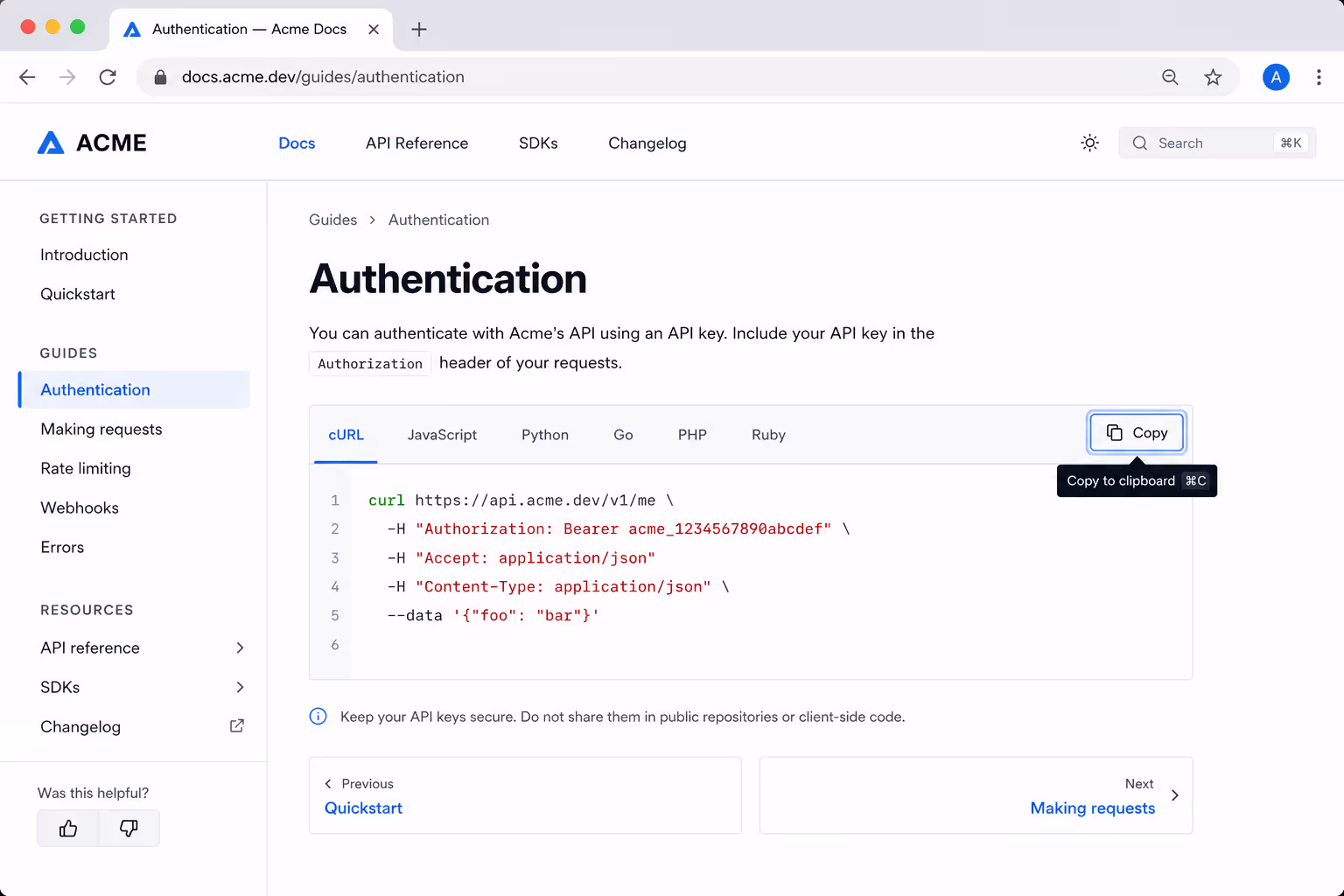Switch to the Ruby code tab

(x=768, y=435)
